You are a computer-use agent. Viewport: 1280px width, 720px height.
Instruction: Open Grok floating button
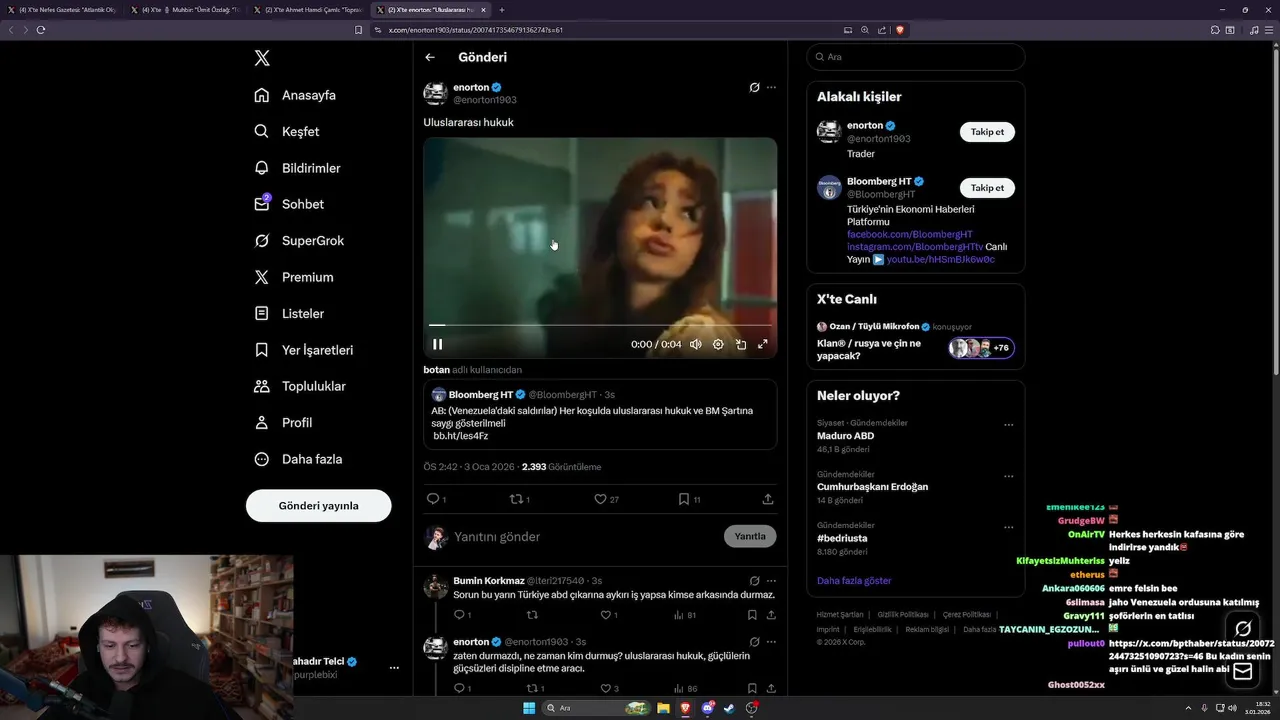(1243, 629)
